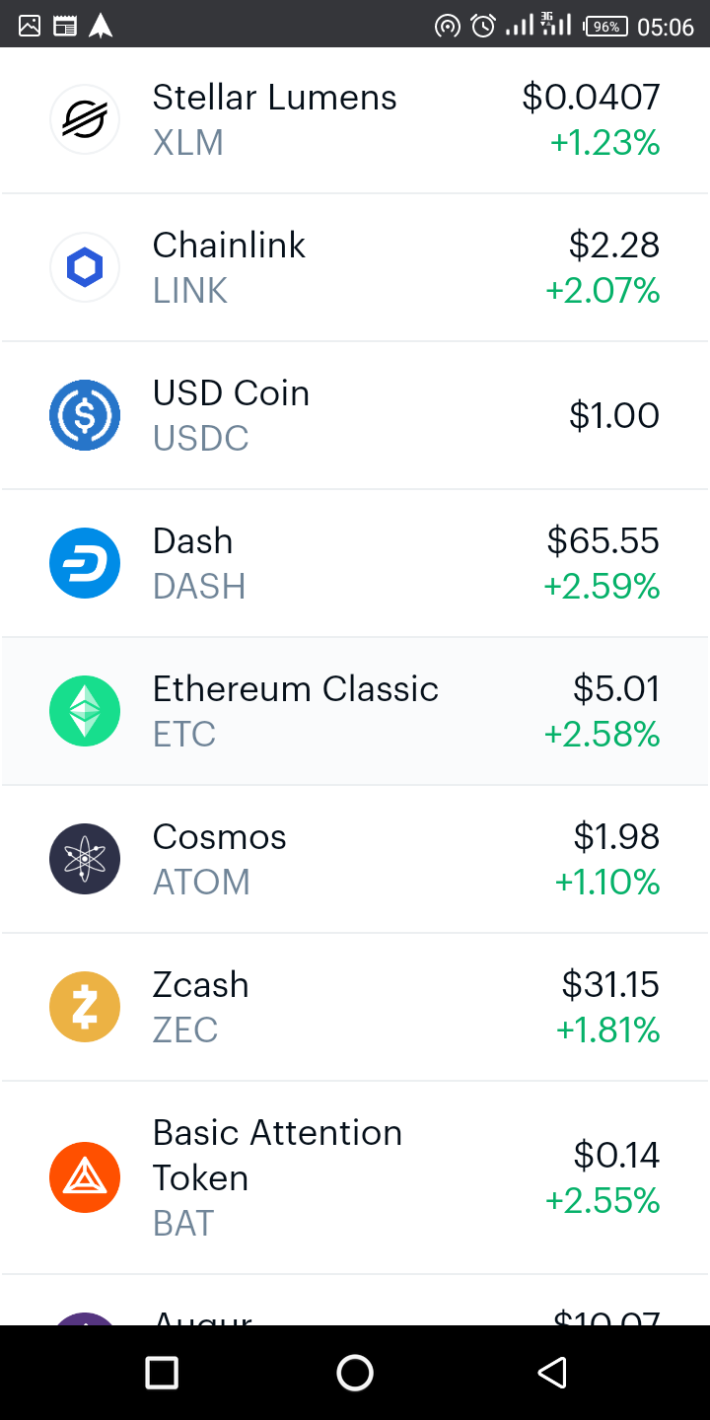Tap the Ethereum Classic green icon
Screen dimensions: 710x1420
pyautogui.click(x=85, y=711)
